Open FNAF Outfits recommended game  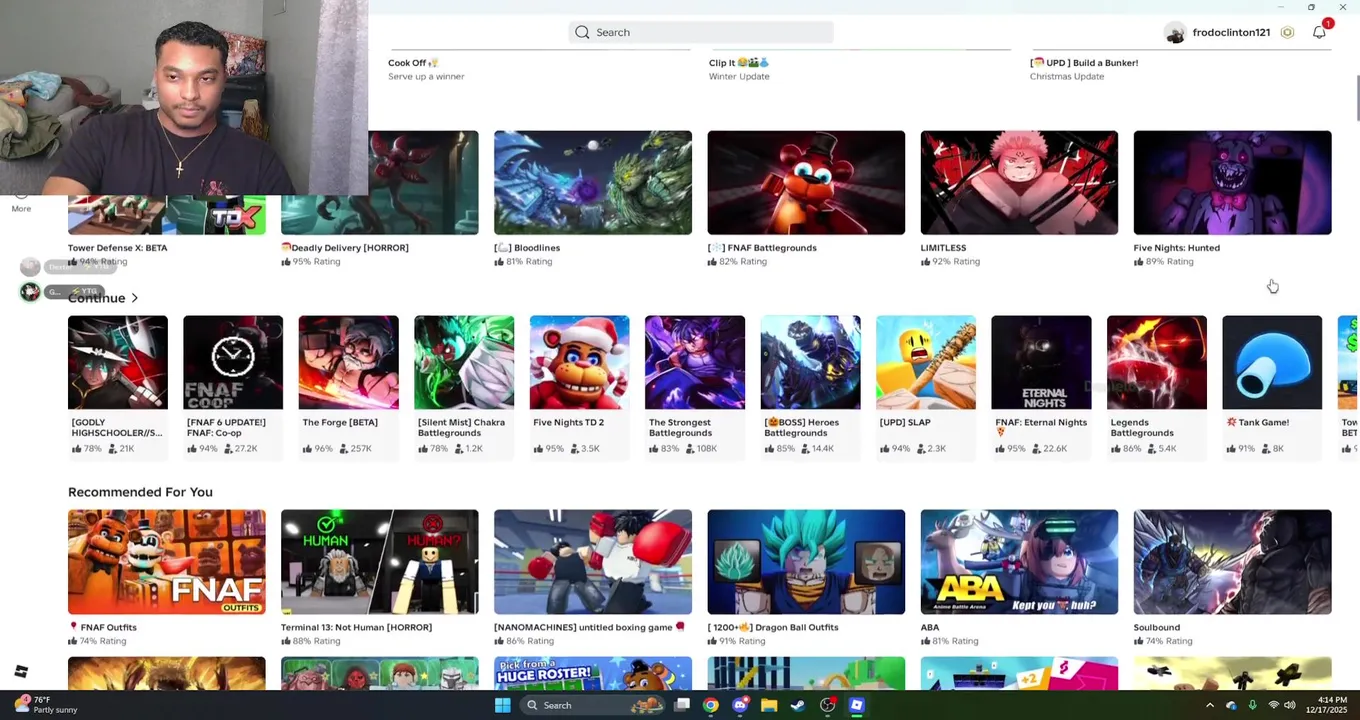pyautogui.click(x=167, y=562)
